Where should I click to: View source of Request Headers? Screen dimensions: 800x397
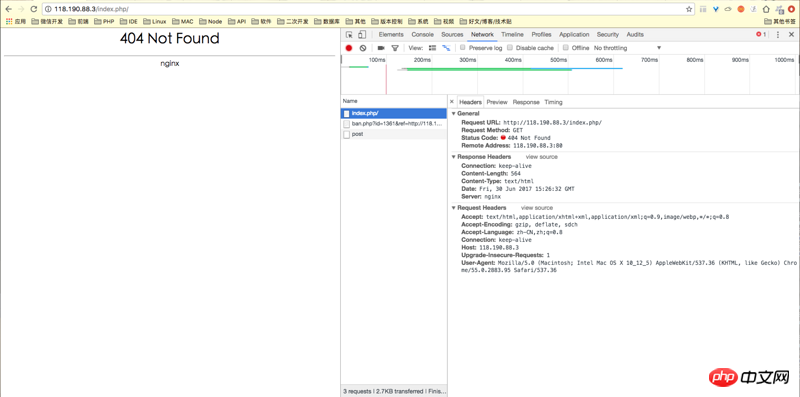pyautogui.click(x=537, y=208)
